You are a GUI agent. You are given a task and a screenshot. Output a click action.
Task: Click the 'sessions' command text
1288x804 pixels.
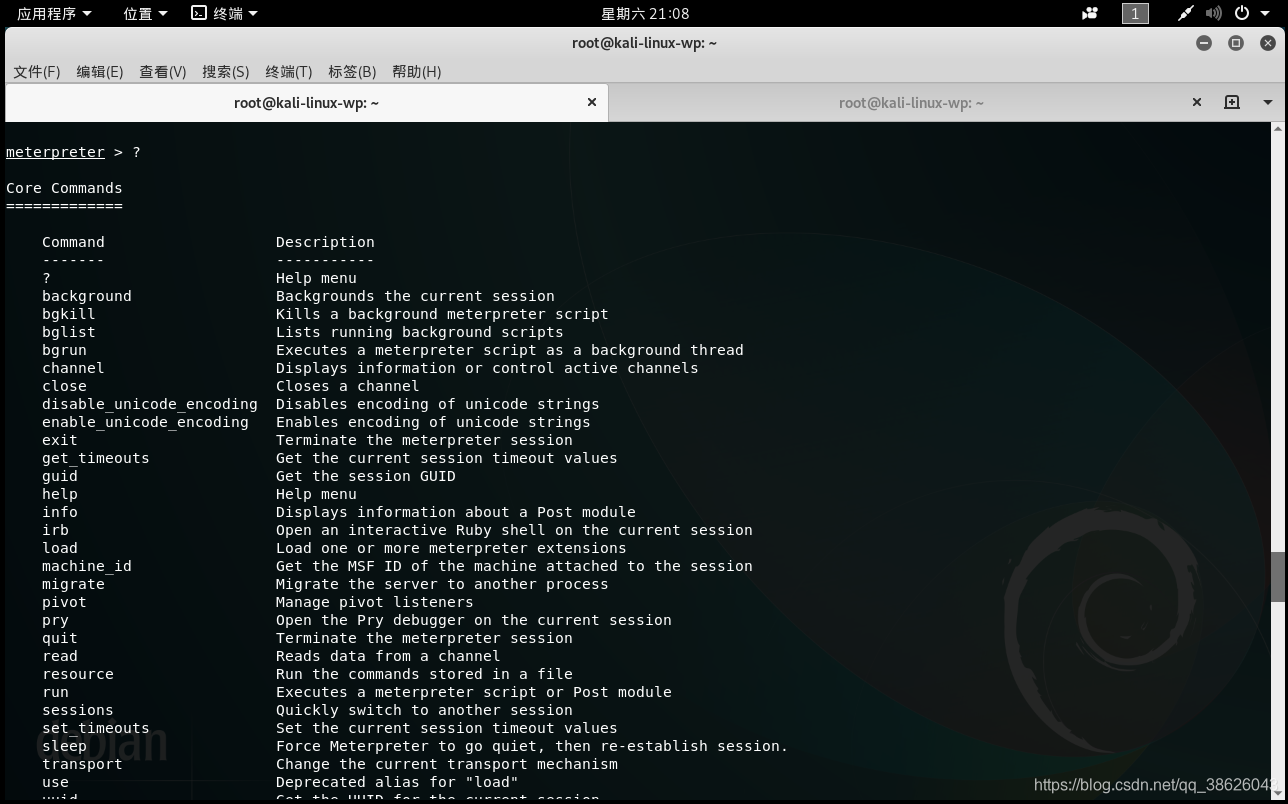click(78, 710)
